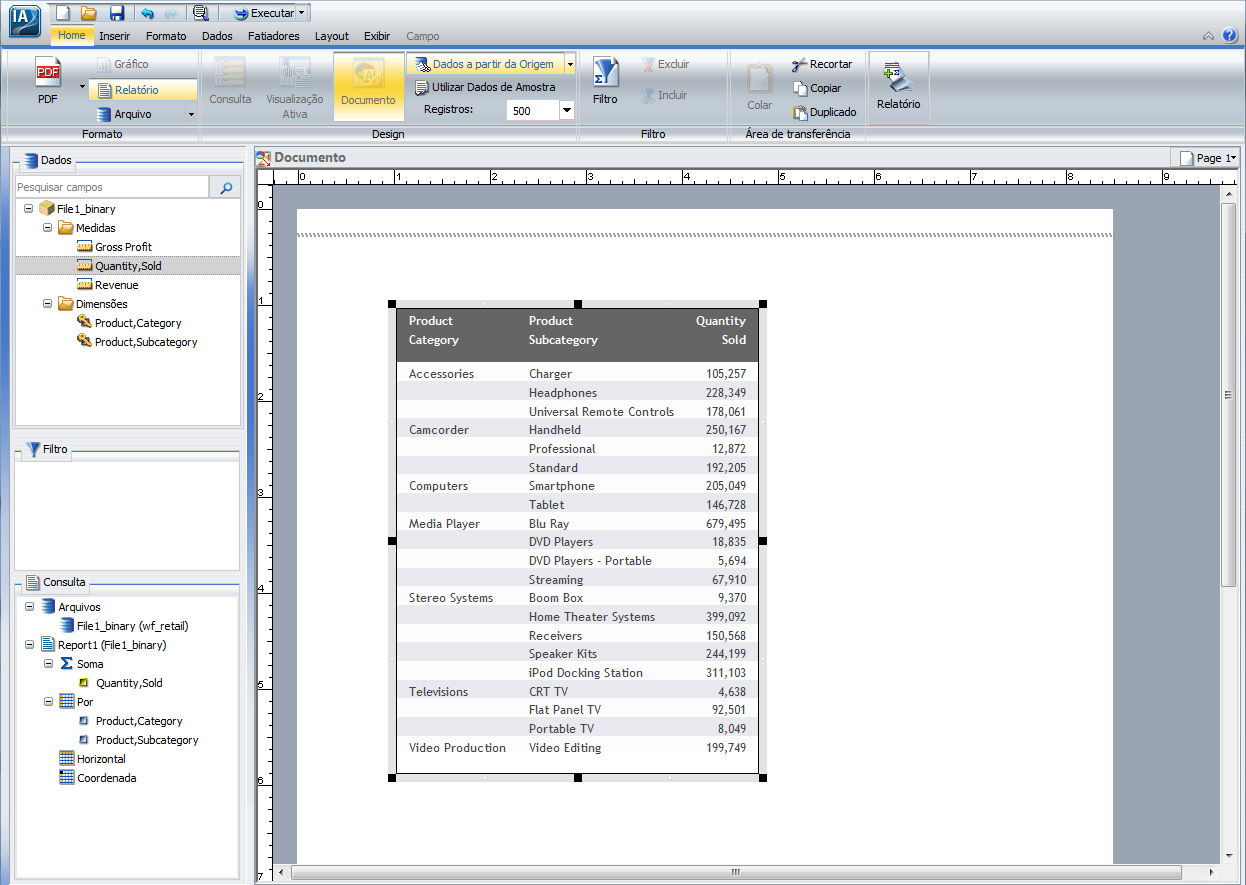Collapse the Medidas folder

(x=47, y=228)
